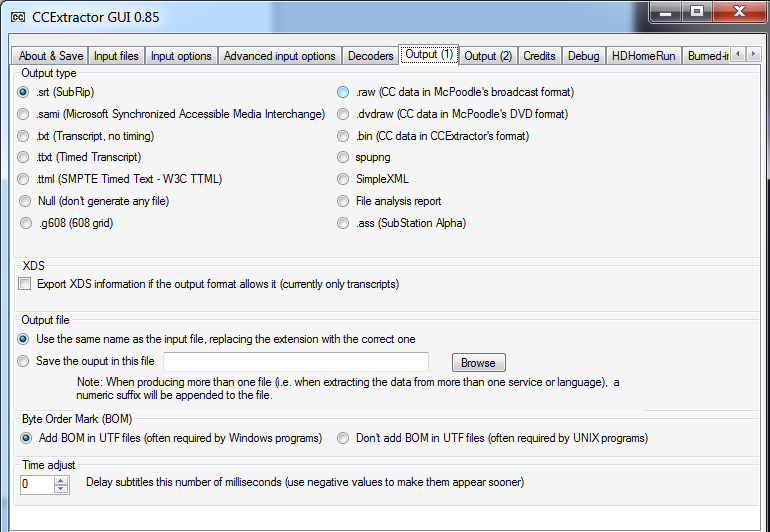Viewport: 770px width, 532px height.
Task: Open the Output (2) tab
Action: (488, 56)
